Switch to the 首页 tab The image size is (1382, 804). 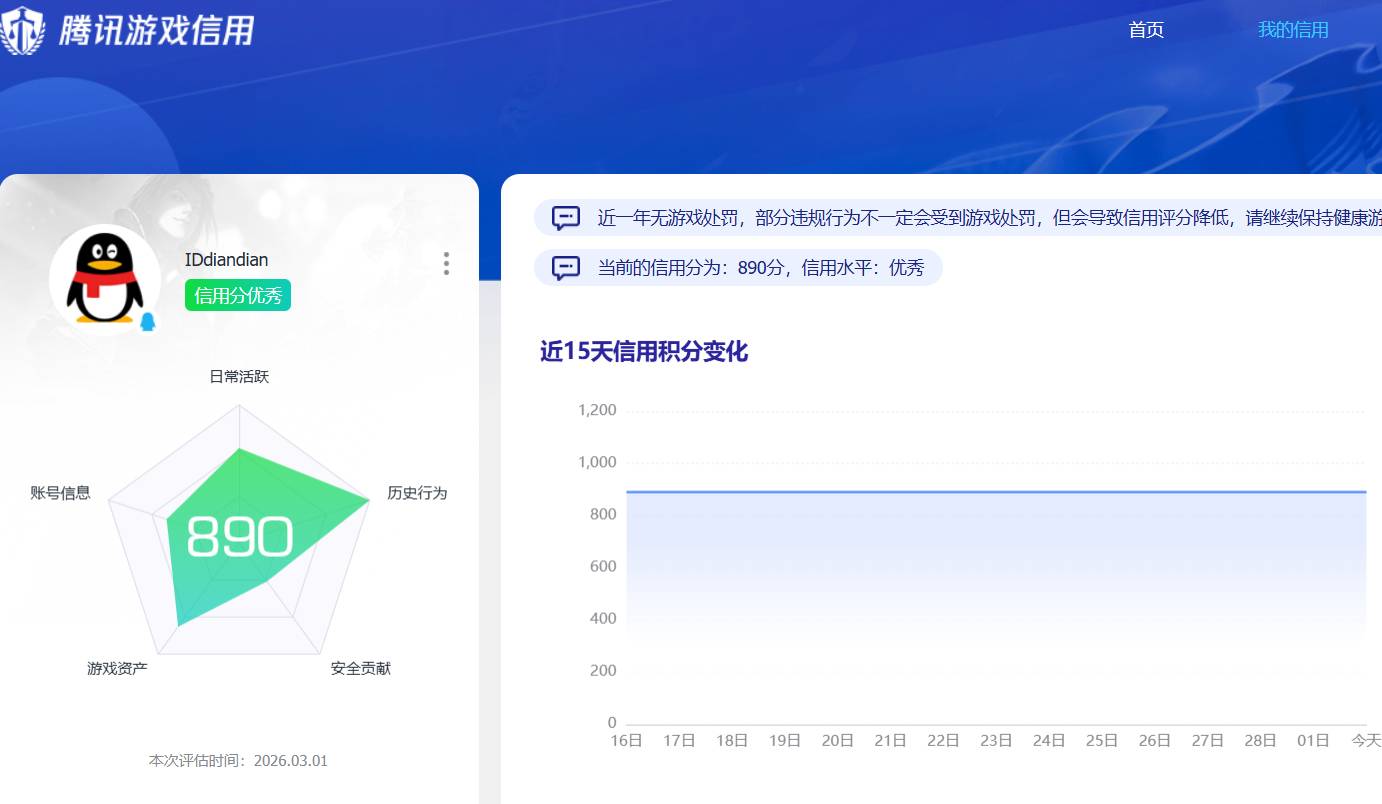click(x=1145, y=30)
